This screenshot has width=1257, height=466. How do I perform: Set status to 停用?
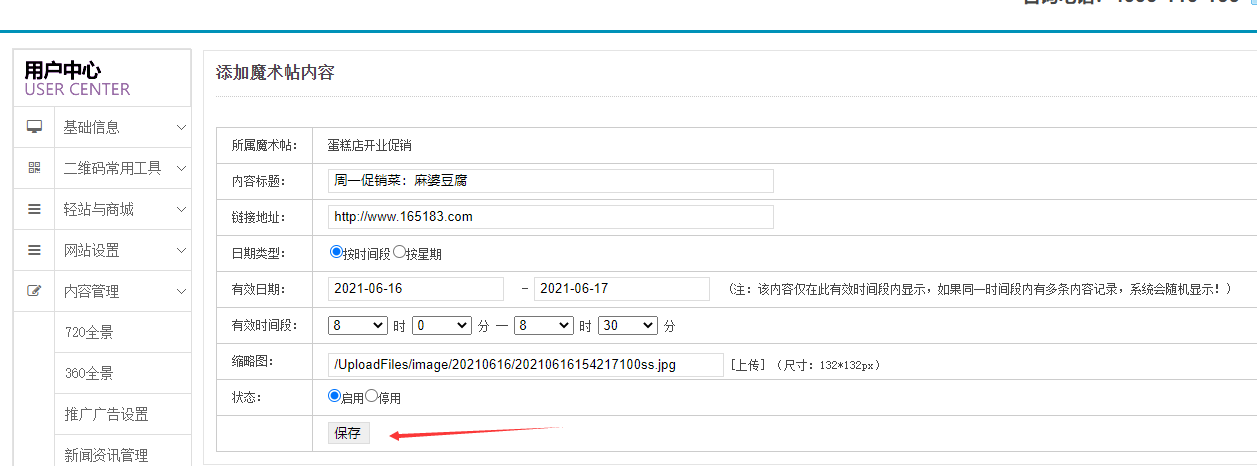coord(371,396)
